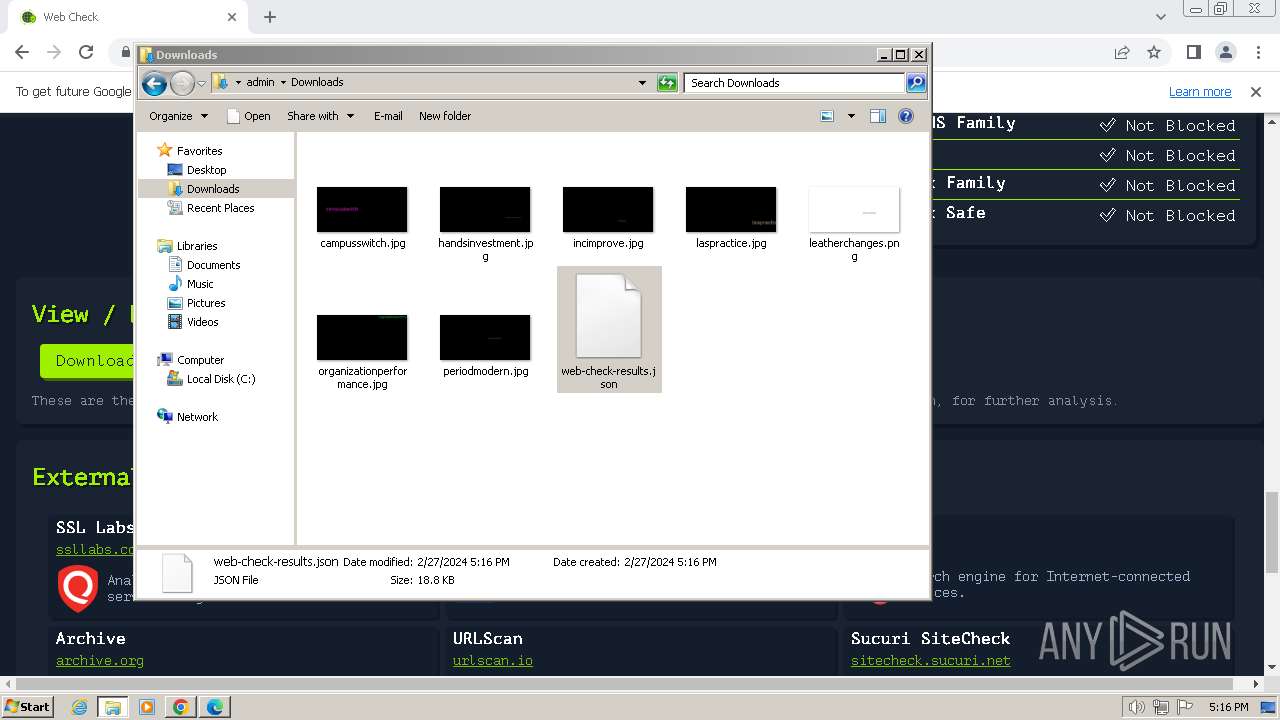Click the Learn more link
Image resolution: width=1280 pixels, height=720 pixels.
click(x=1200, y=92)
